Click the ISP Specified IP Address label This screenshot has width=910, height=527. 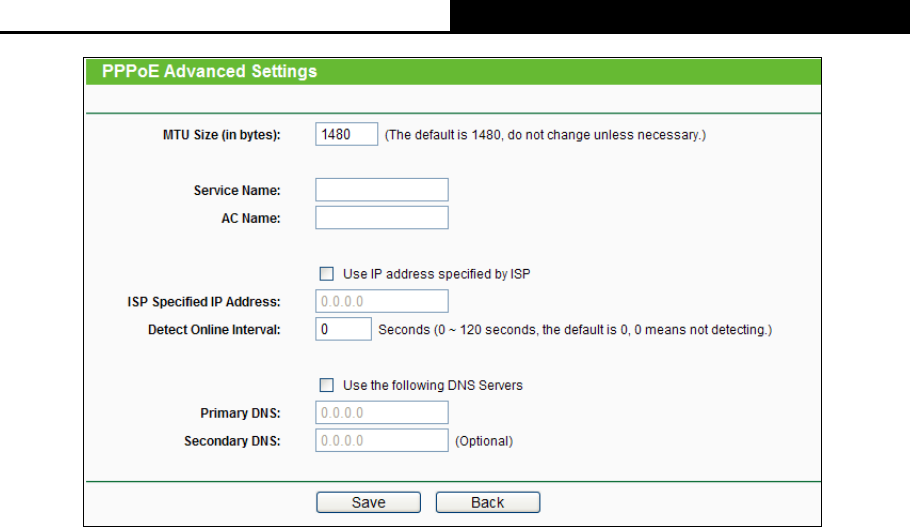204,302
